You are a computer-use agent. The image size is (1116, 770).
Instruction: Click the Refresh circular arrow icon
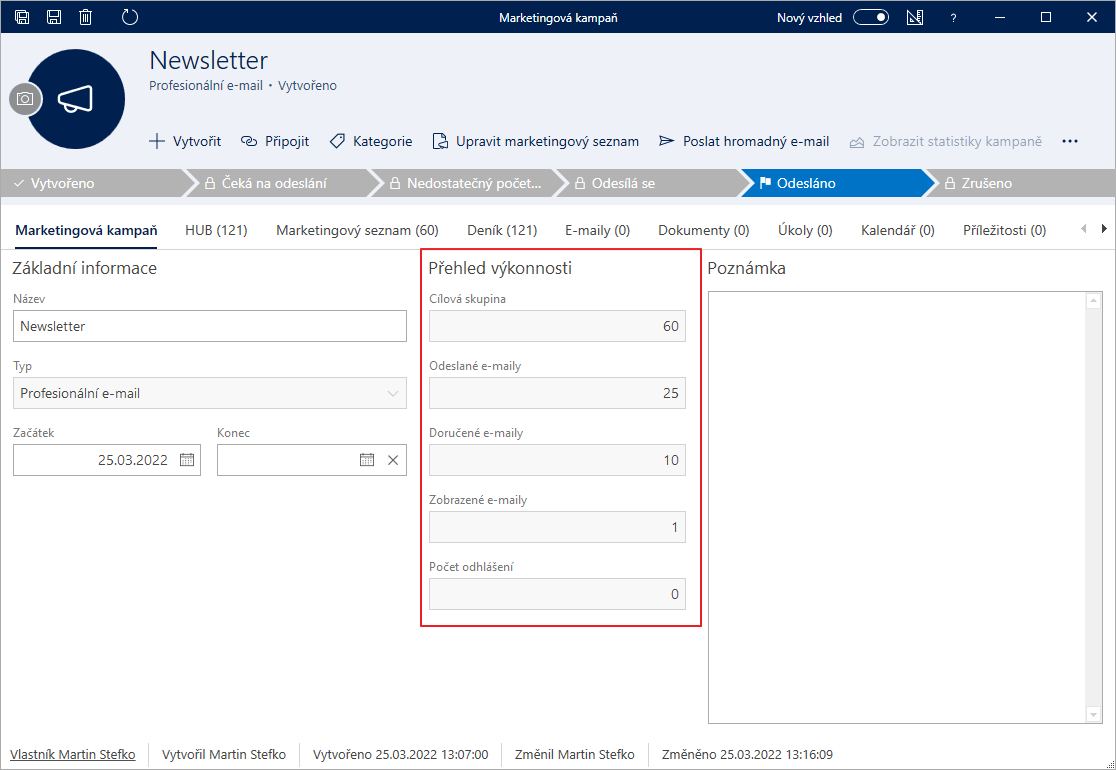pyautogui.click(x=130, y=17)
